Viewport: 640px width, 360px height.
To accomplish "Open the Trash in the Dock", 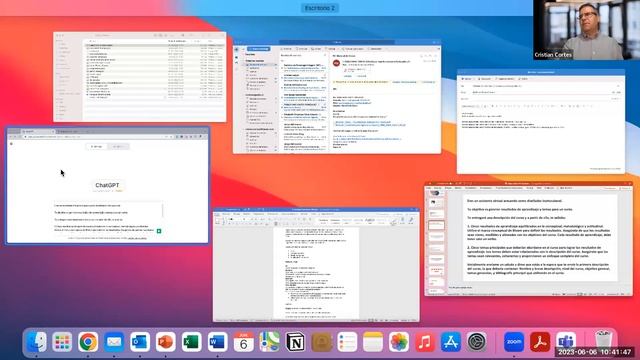I will point(603,340).
